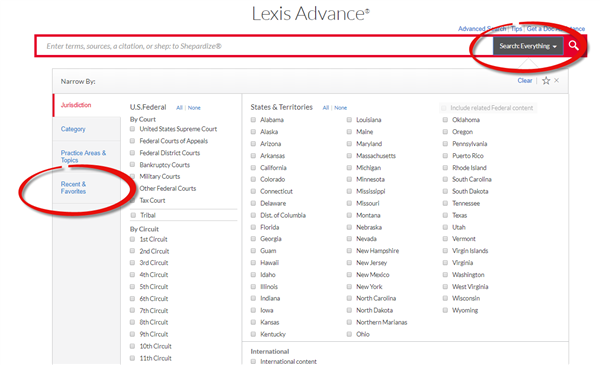Select None under States & Territories

coord(341,108)
